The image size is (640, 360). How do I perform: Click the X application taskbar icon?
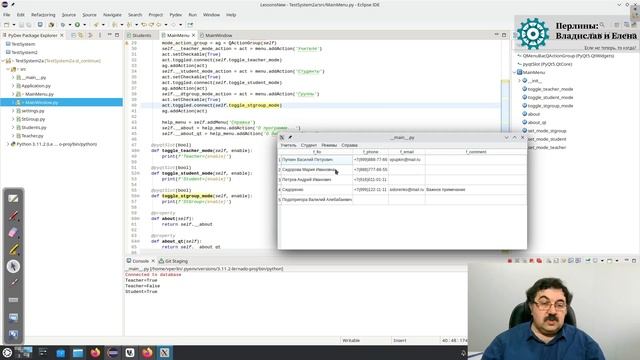[x=164, y=353]
